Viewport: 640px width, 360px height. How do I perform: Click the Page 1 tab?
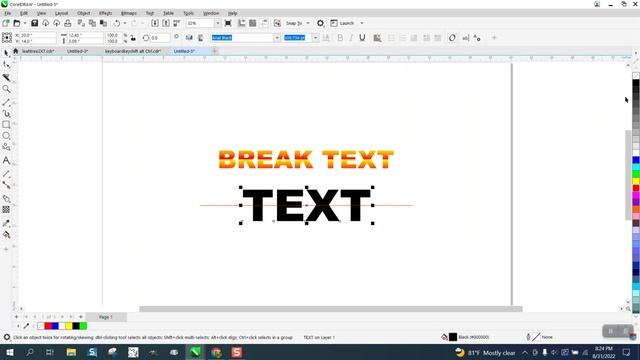click(x=106, y=317)
